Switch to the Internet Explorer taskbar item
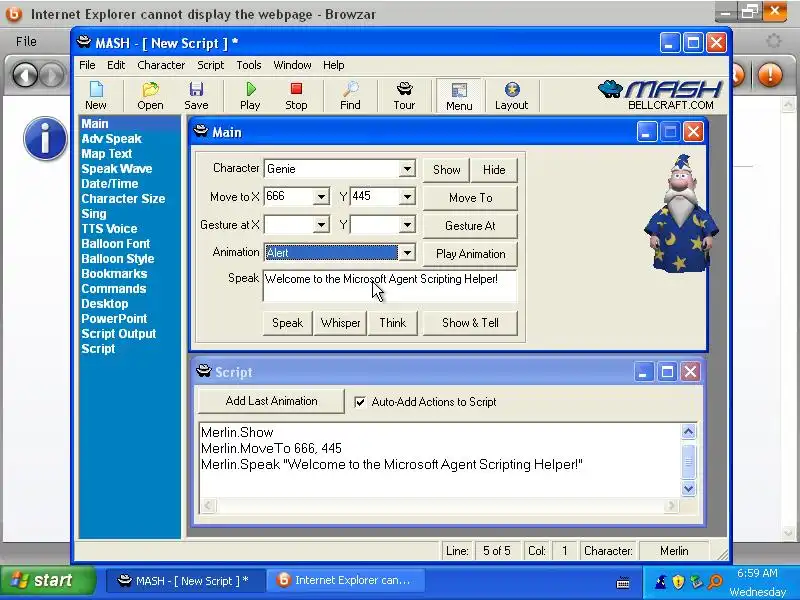 [346, 581]
